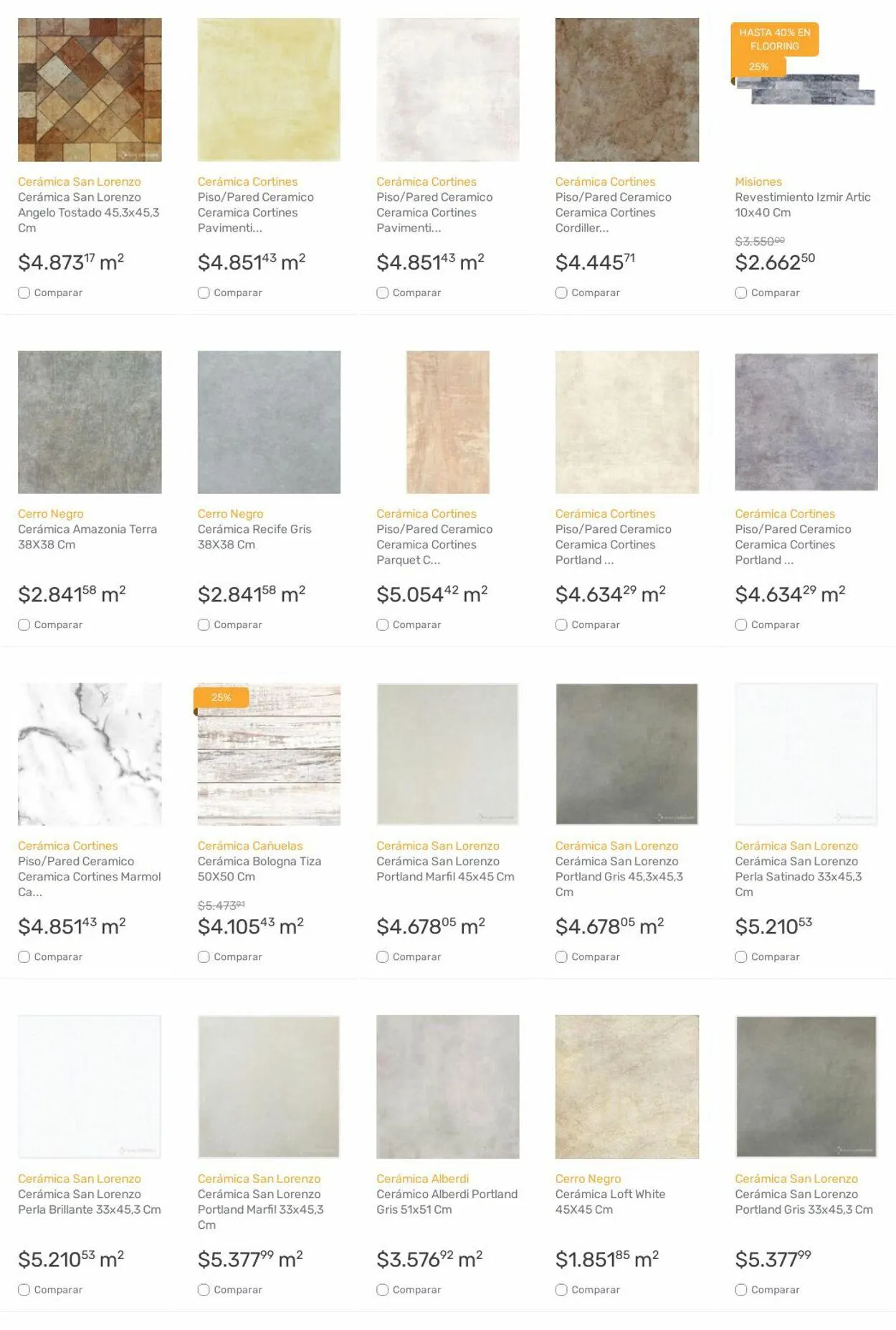The image size is (896, 1330).
Task: Click Cerro Negro brand above Loft White
Action: 588,1178
